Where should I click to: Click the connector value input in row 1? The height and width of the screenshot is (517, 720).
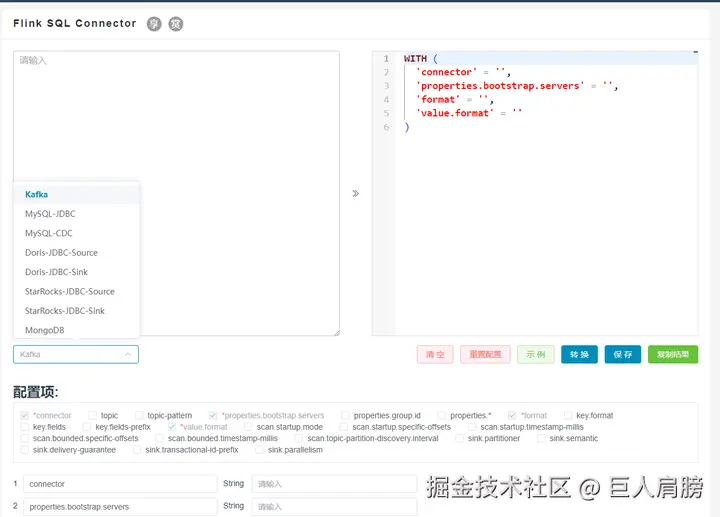click(x=334, y=484)
